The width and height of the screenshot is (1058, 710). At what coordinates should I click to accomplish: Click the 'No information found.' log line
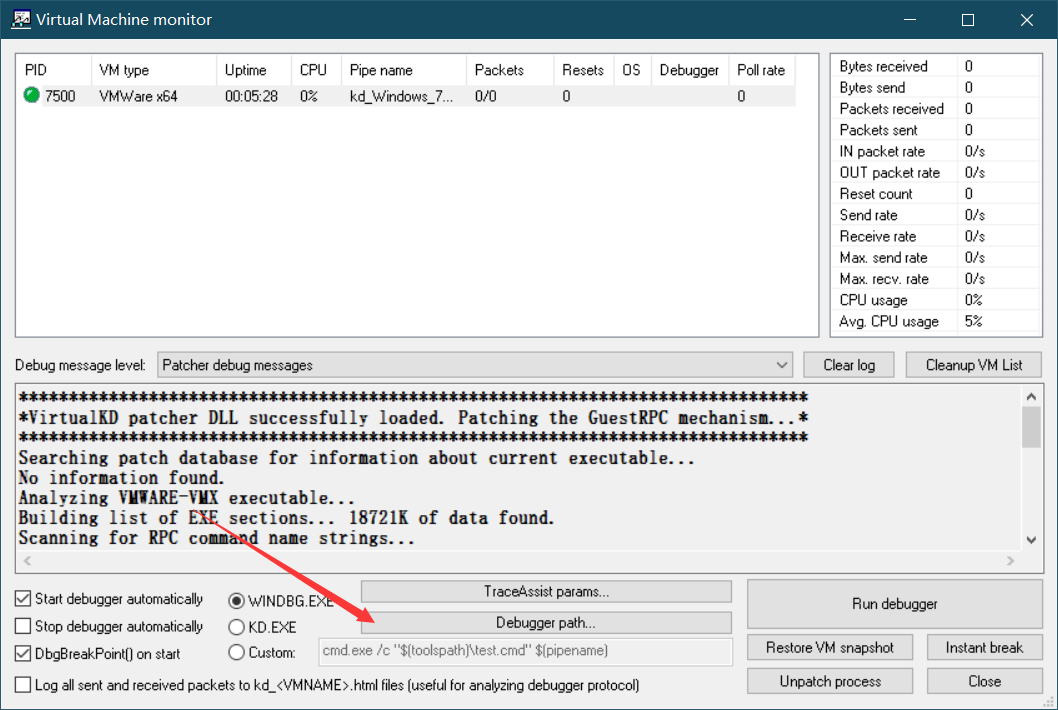(121, 478)
